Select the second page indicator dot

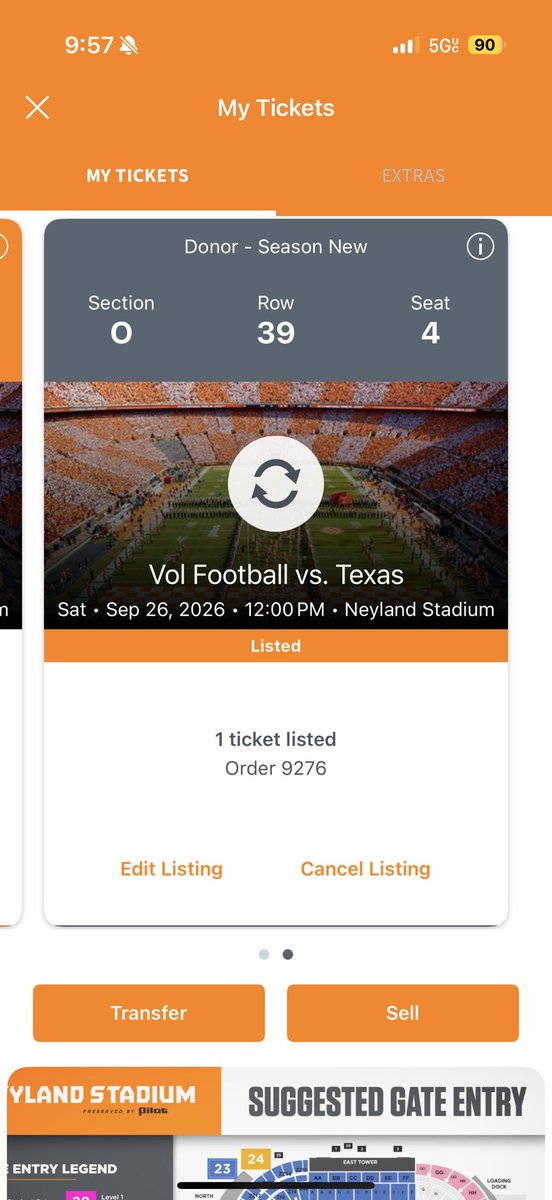288,954
